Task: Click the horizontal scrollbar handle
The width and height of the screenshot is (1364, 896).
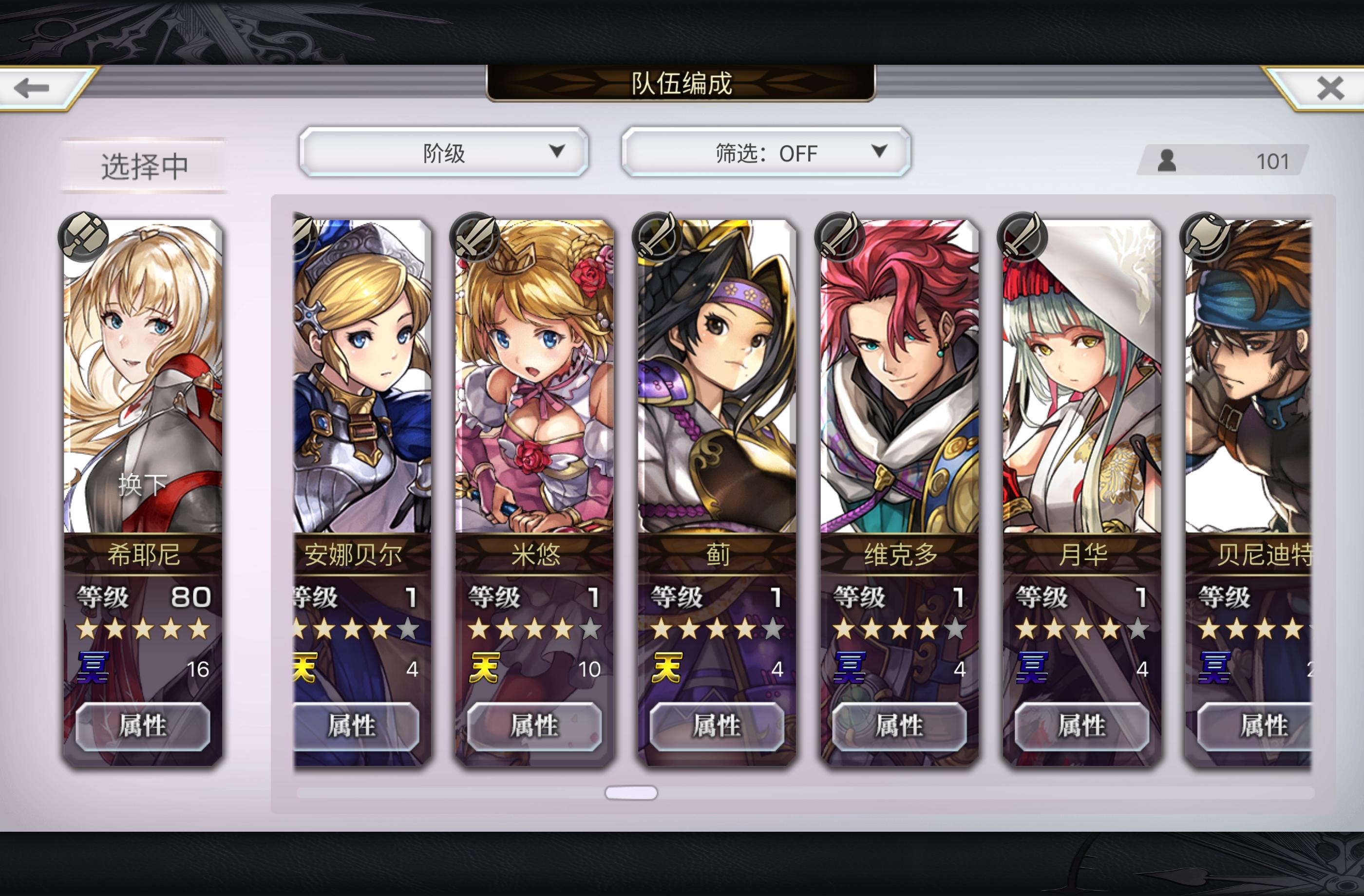Action: point(631,793)
